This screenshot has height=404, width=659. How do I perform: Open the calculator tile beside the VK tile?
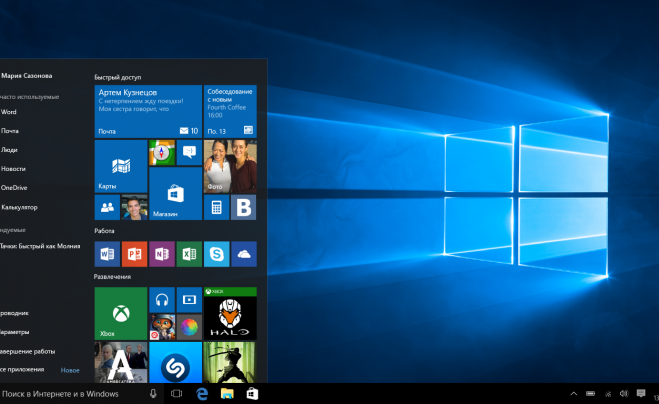coord(216,207)
